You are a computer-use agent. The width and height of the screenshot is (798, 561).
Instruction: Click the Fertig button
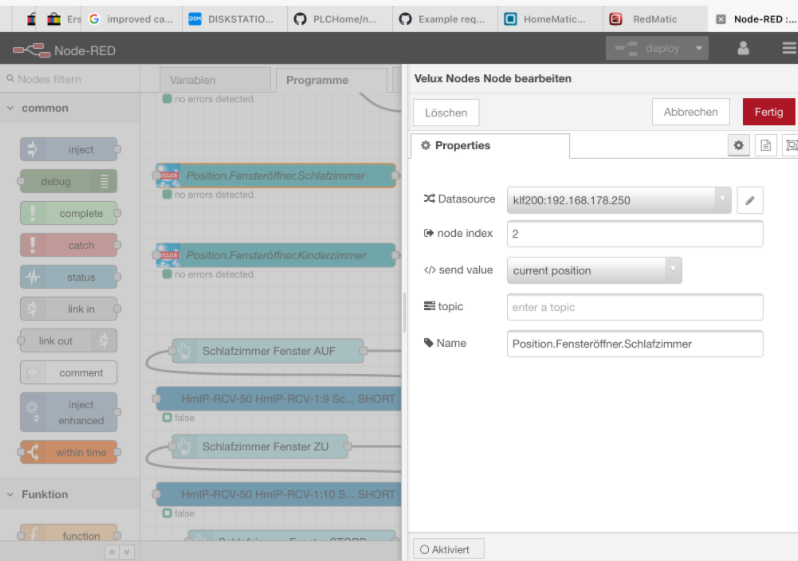point(769,112)
